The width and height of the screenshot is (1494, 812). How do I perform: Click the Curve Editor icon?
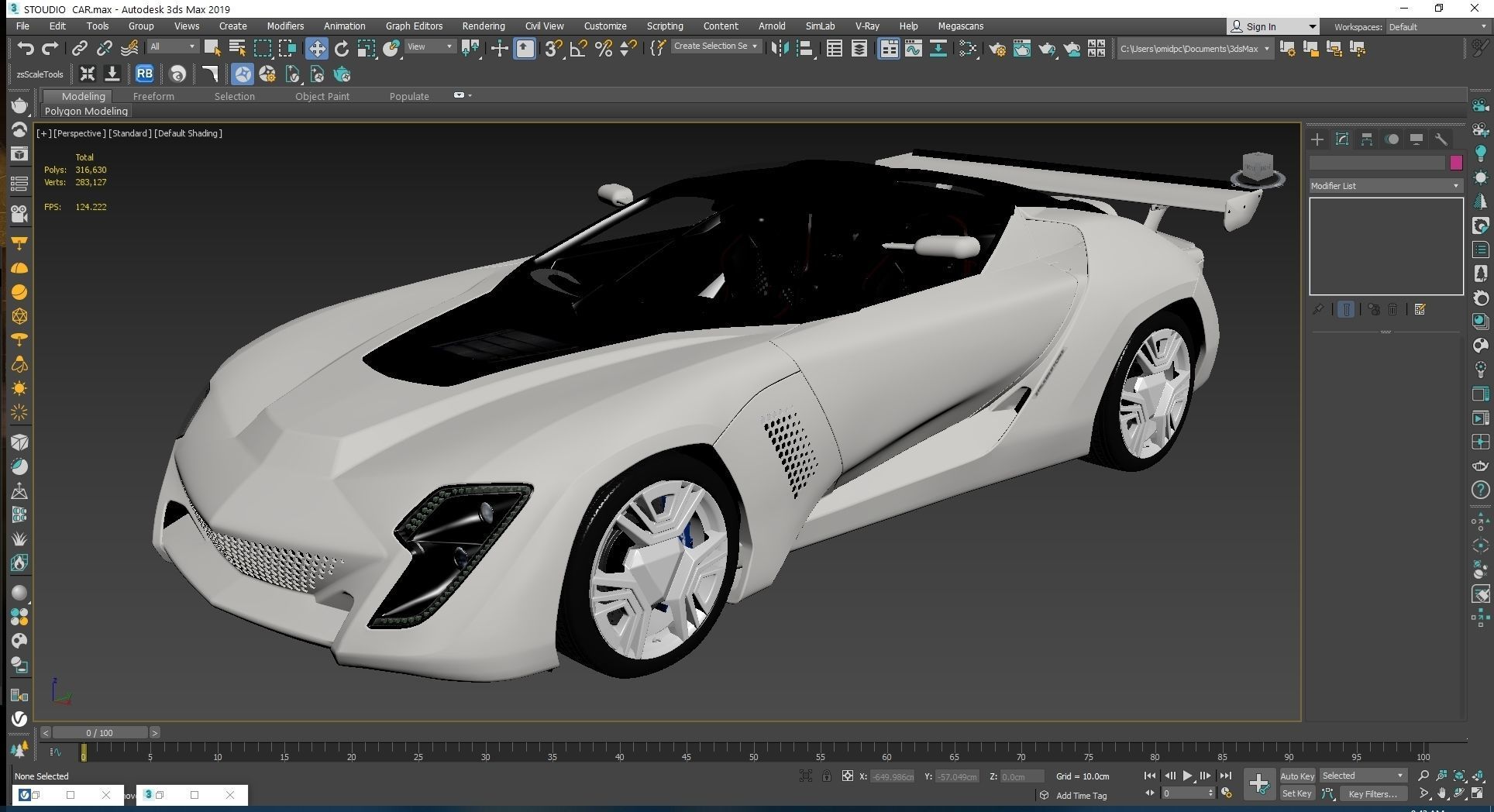913,48
